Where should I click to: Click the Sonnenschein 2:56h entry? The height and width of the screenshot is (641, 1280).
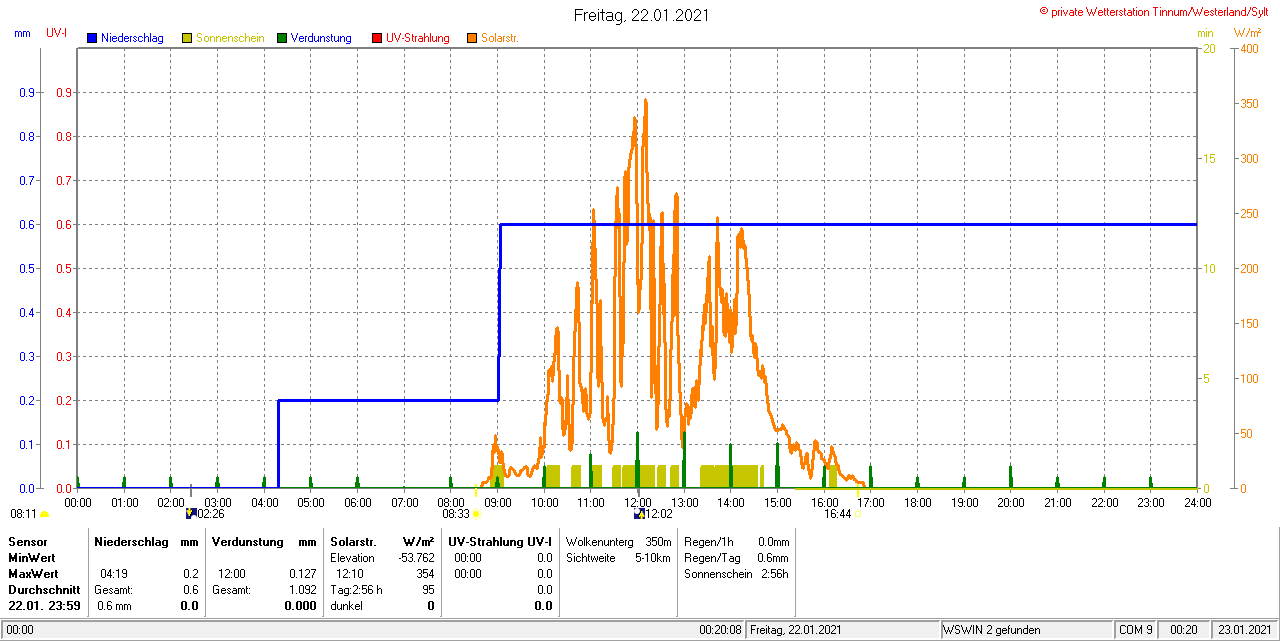(736, 574)
